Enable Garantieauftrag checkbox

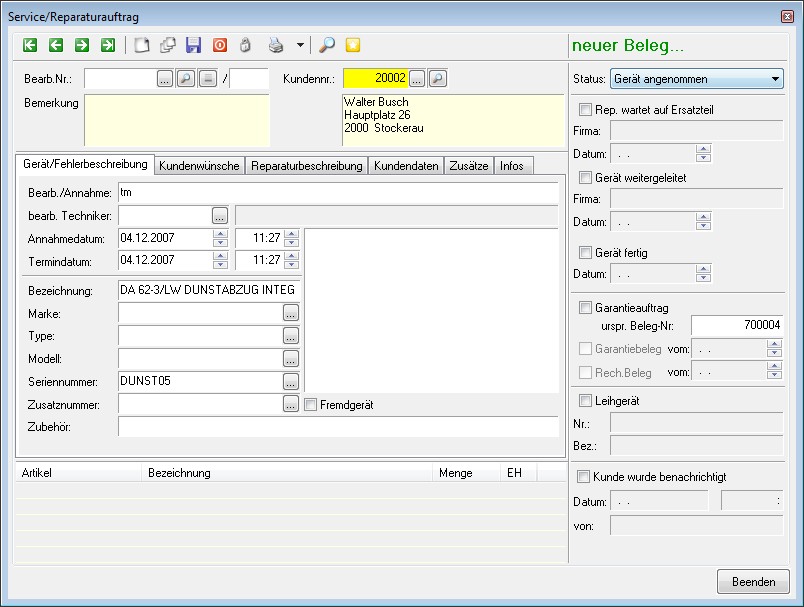(x=585, y=308)
